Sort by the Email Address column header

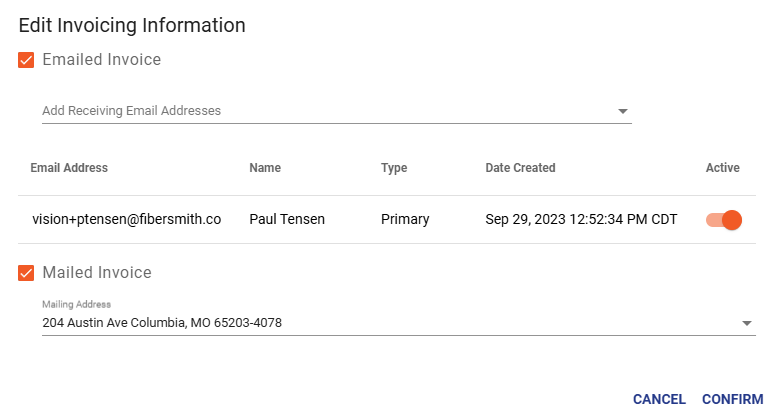[69, 168]
